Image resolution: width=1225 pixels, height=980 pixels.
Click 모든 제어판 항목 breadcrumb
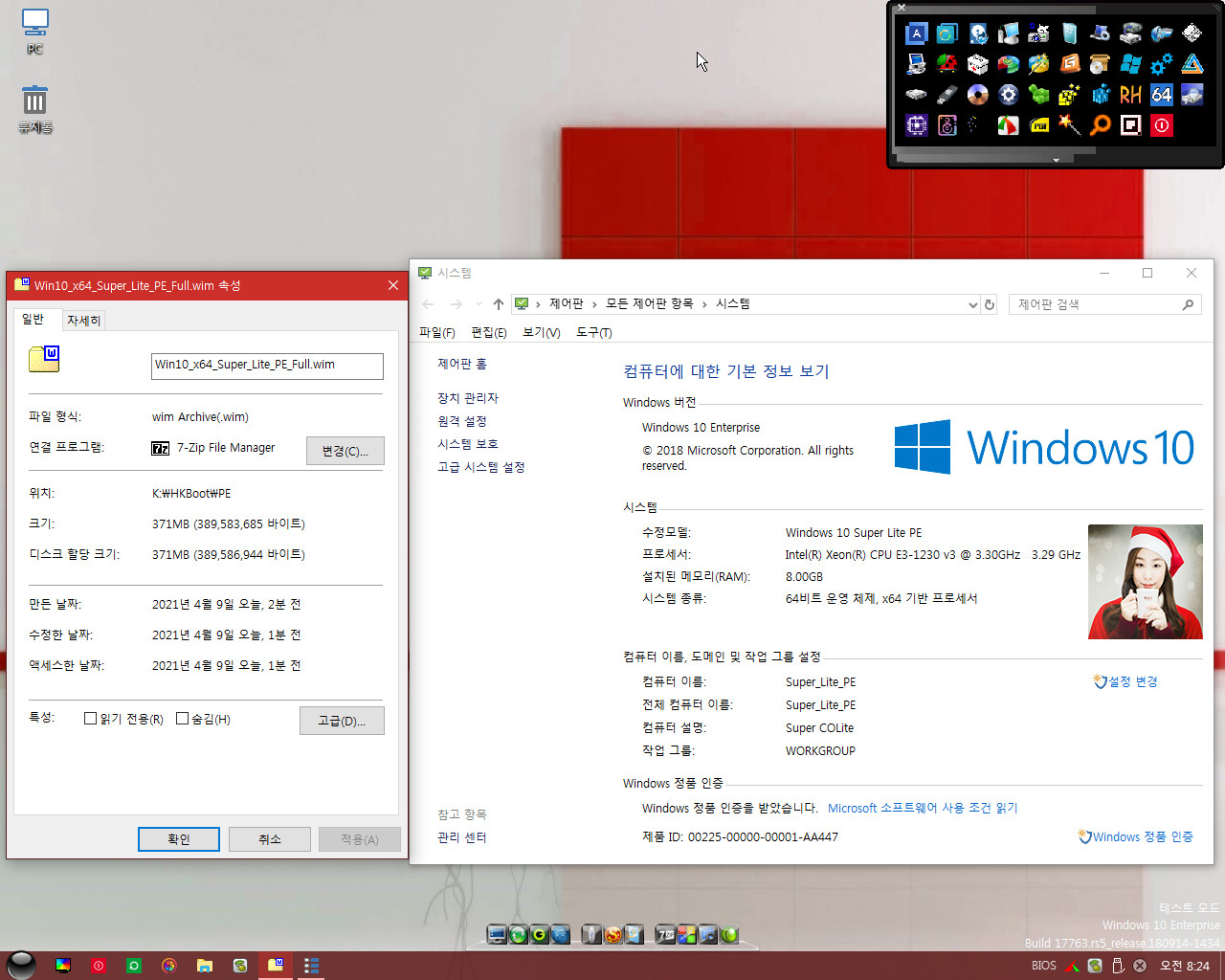click(649, 303)
